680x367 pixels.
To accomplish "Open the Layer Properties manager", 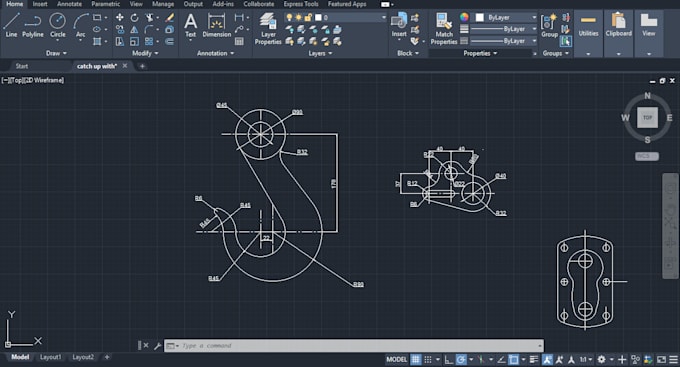I will (x=268, y=29).
